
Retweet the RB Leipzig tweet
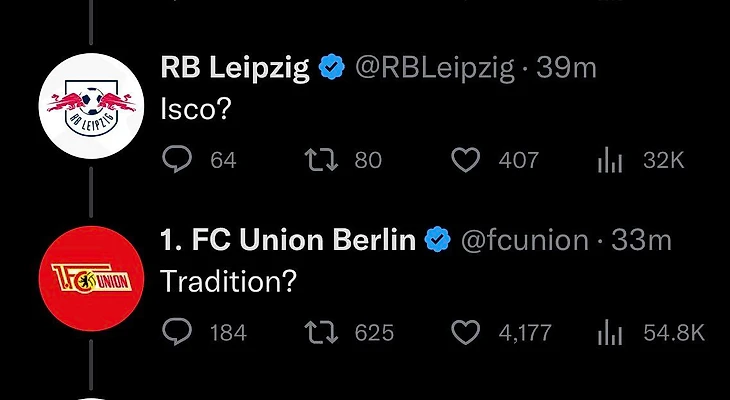pos(314,160)
